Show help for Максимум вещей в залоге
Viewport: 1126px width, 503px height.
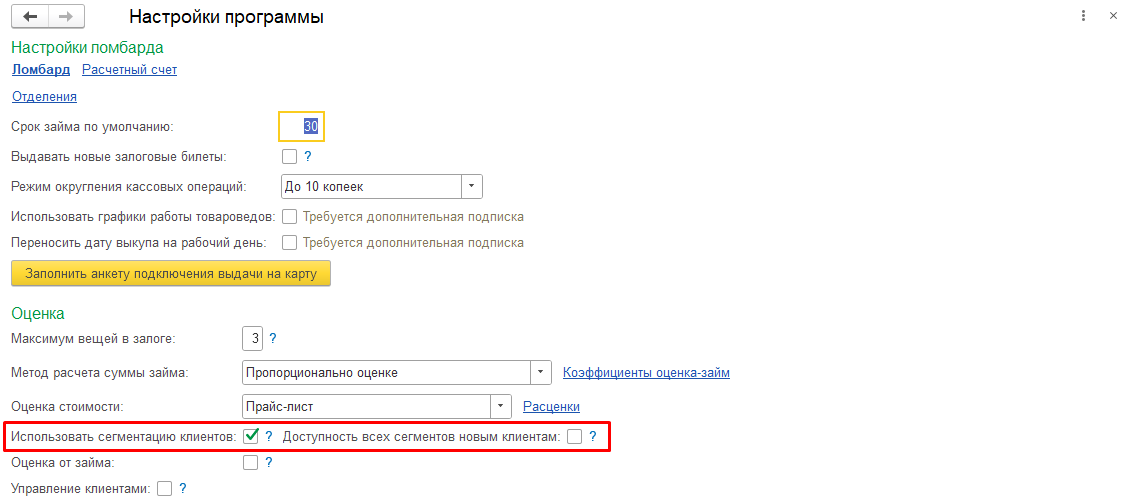(272, 338)
